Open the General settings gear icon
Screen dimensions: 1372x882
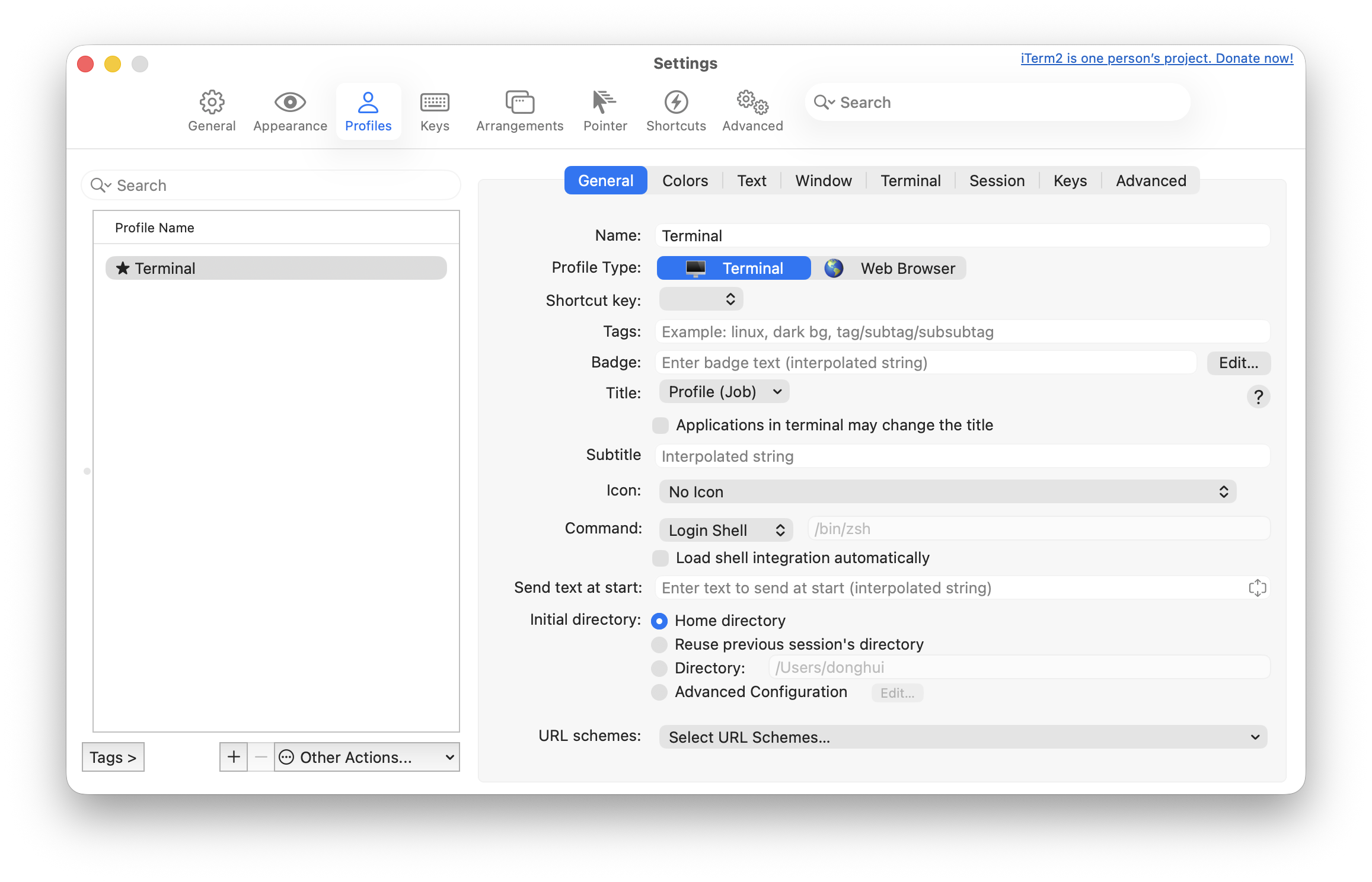point(212,102)
